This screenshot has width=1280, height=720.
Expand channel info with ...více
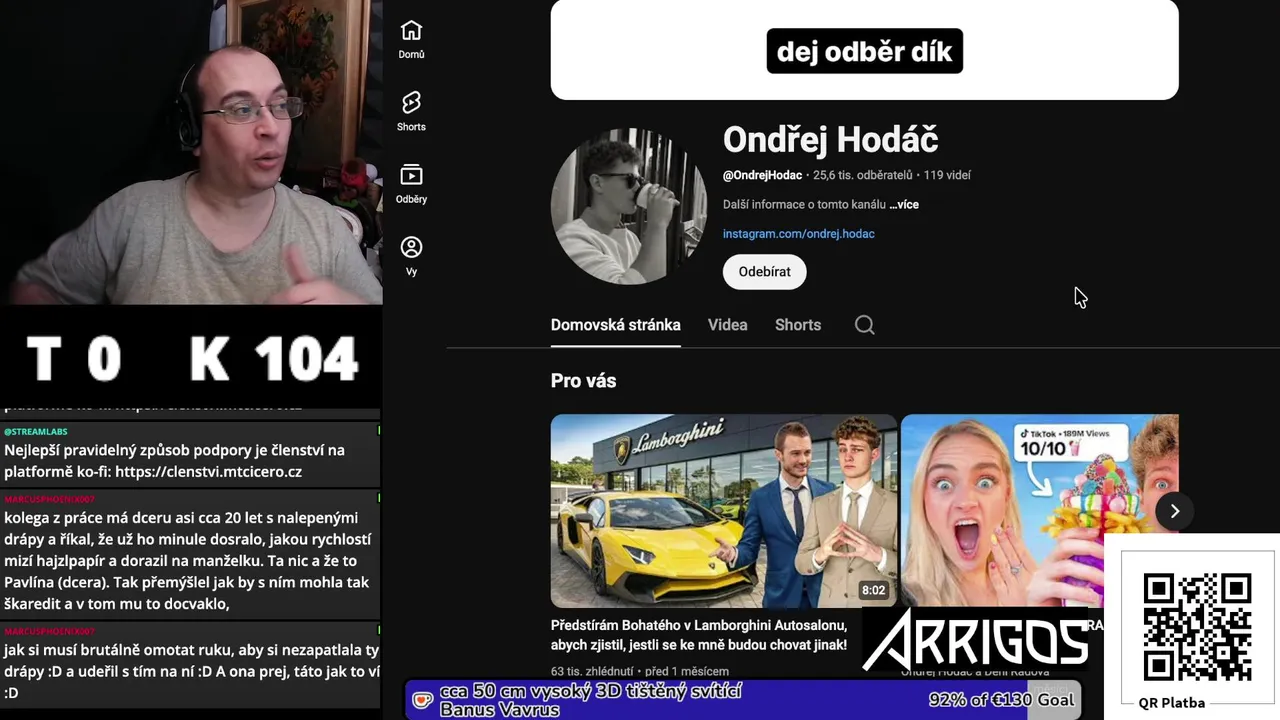904,204
